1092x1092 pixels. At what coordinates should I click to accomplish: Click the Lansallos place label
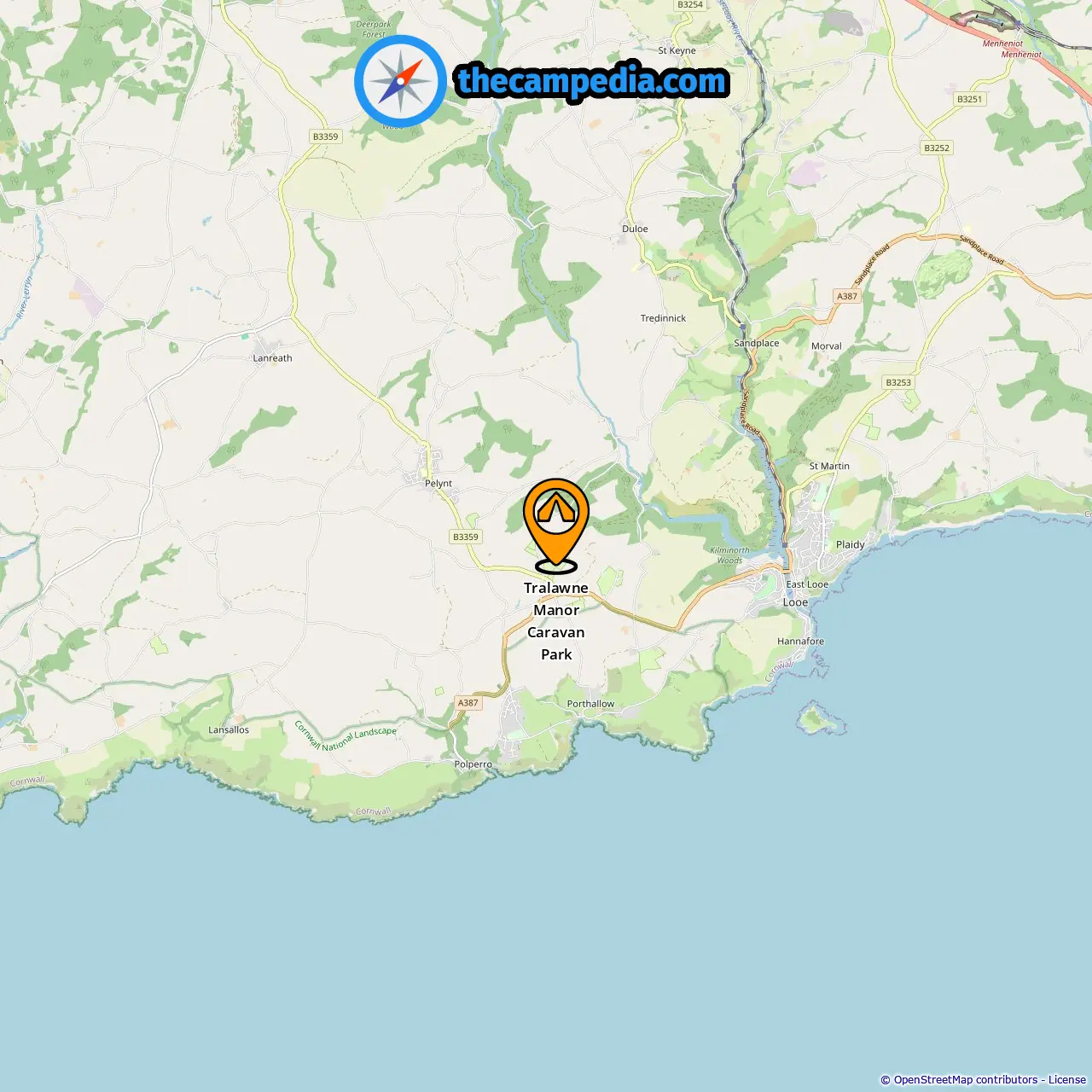click(229, 729)
